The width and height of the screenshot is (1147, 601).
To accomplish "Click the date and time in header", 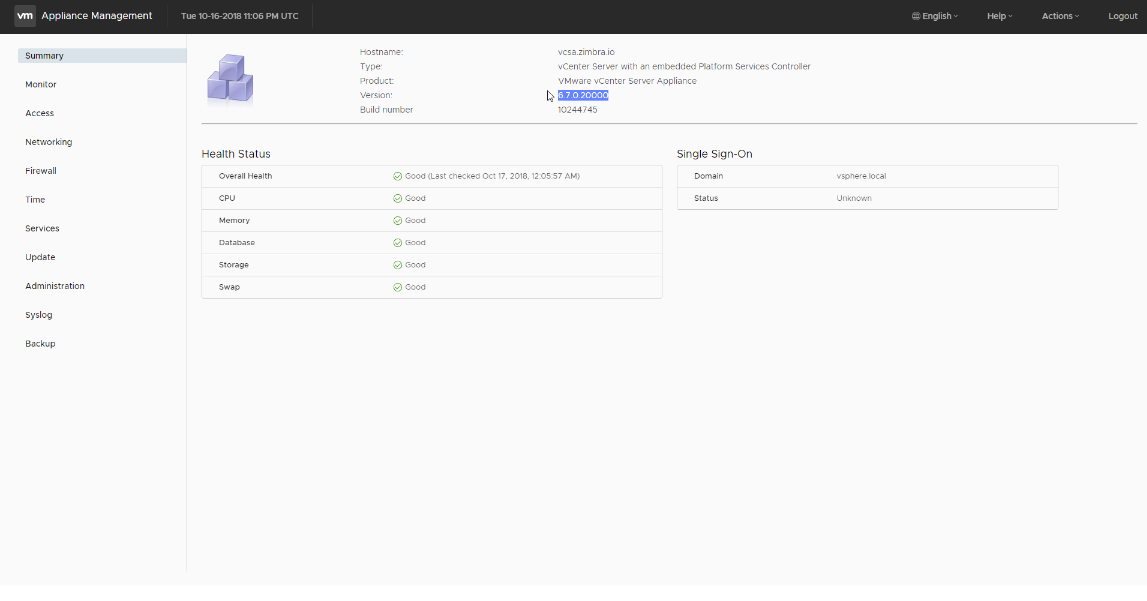I will [240, 16].
